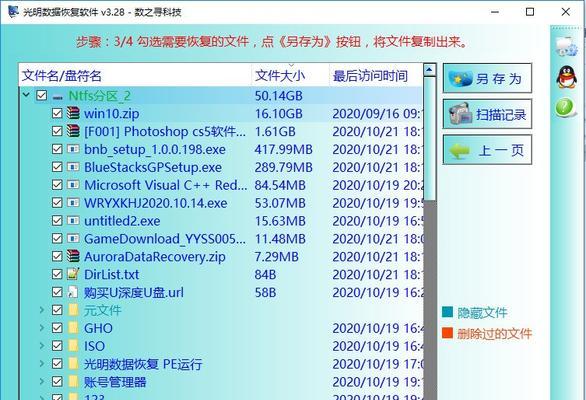
Task: Click GameDownload_YYSS005 file icon
Action: 73,239
